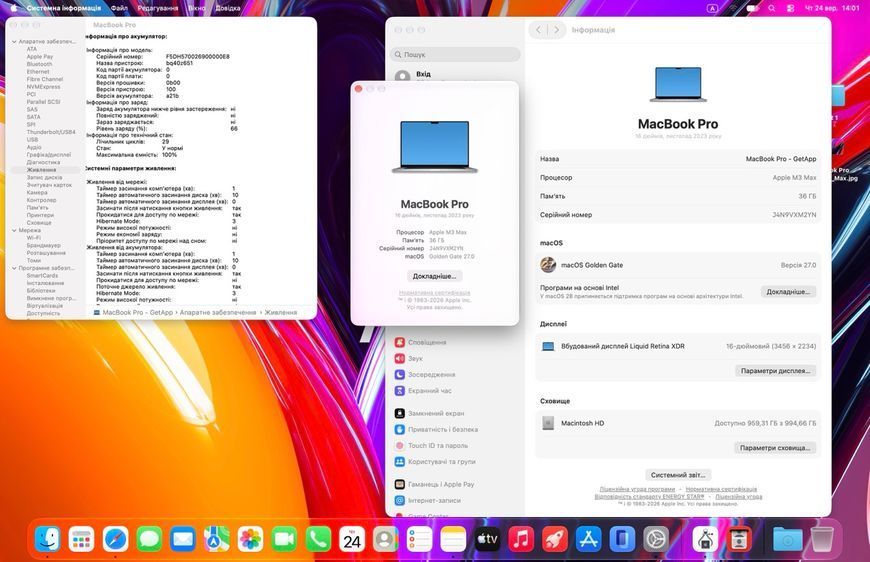870x562 pixels.
Task: Open Contacts app in Dock
Action: click(x=386, y=539)
